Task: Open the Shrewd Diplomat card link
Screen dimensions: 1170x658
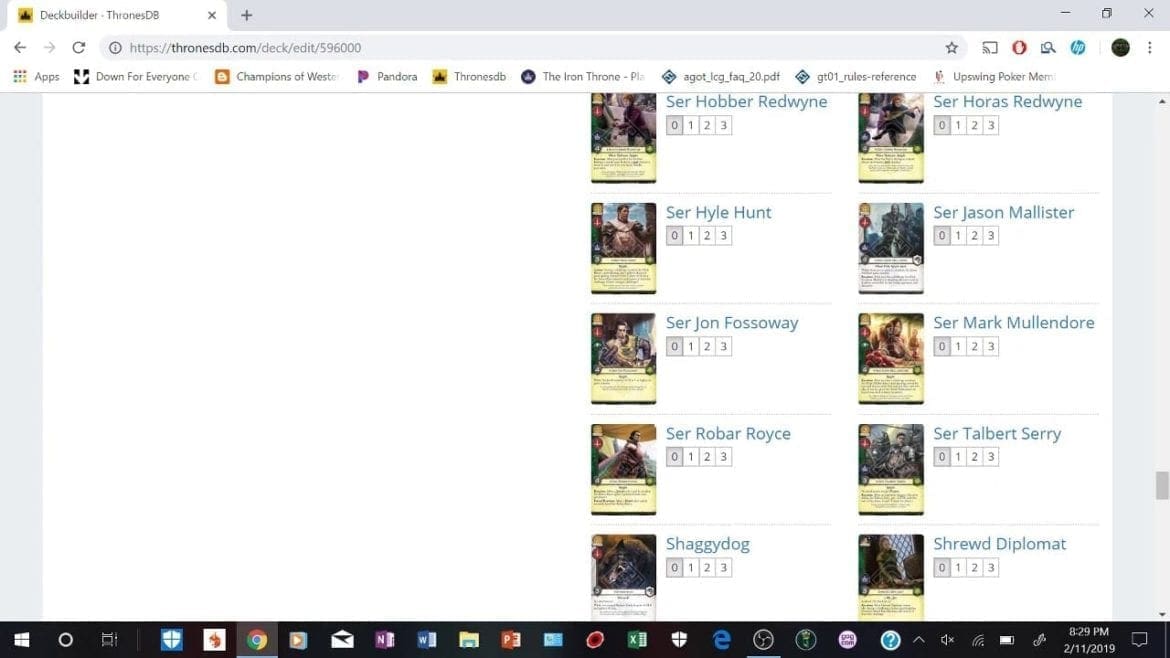Action: pos(999,544)
